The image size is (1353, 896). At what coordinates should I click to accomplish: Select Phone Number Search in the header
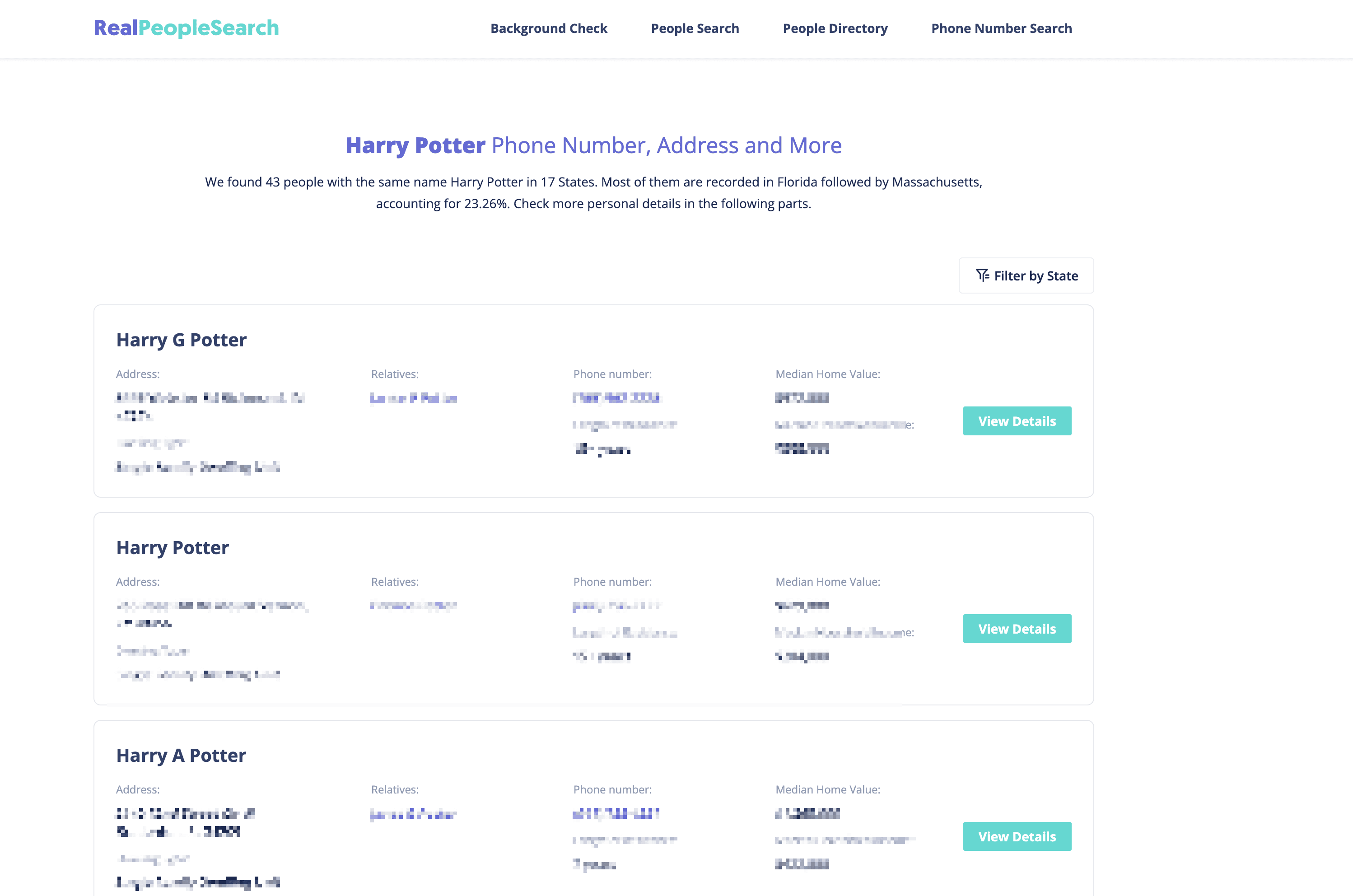click(x=1001, y=28)
